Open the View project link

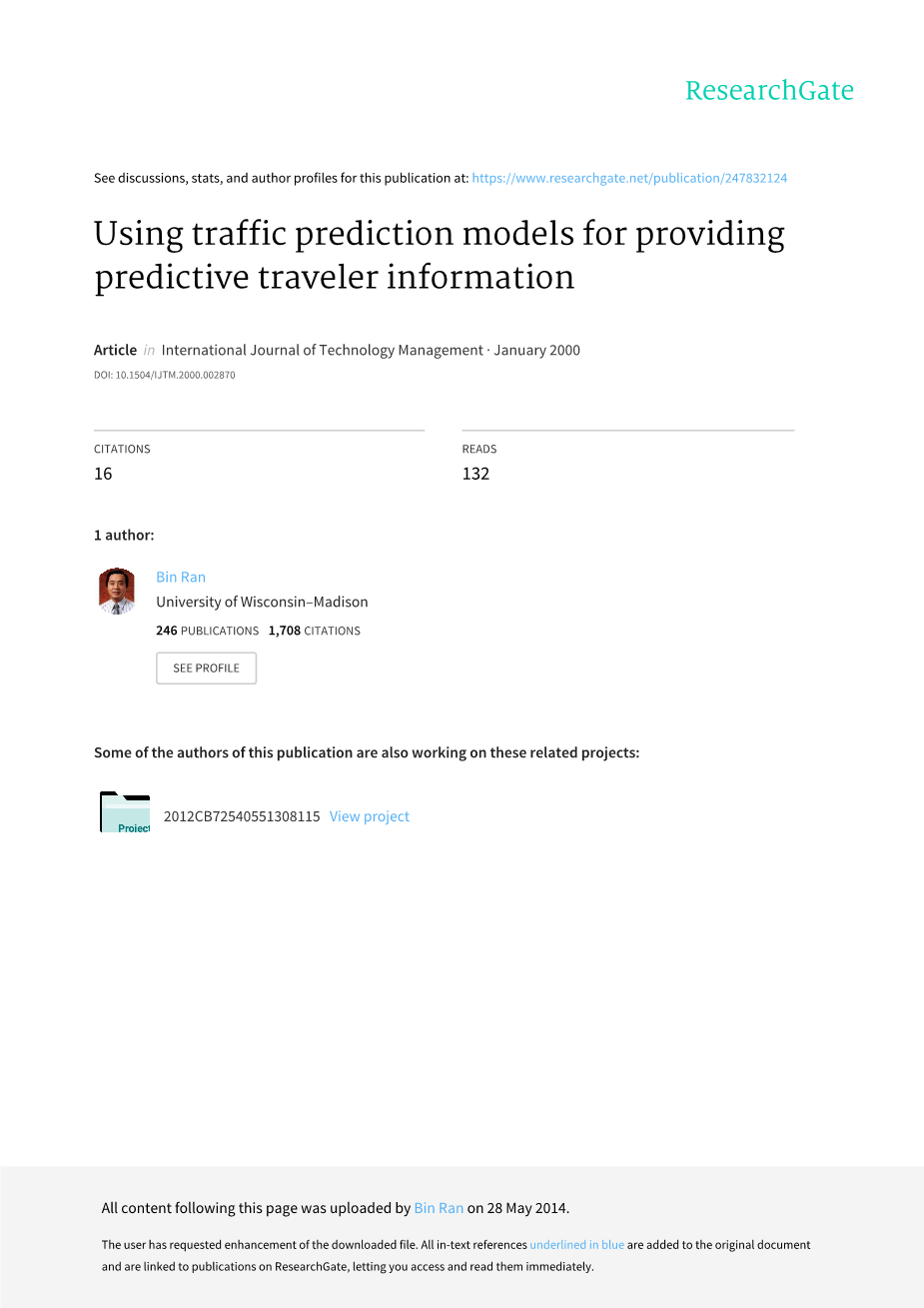coord(370,816)
